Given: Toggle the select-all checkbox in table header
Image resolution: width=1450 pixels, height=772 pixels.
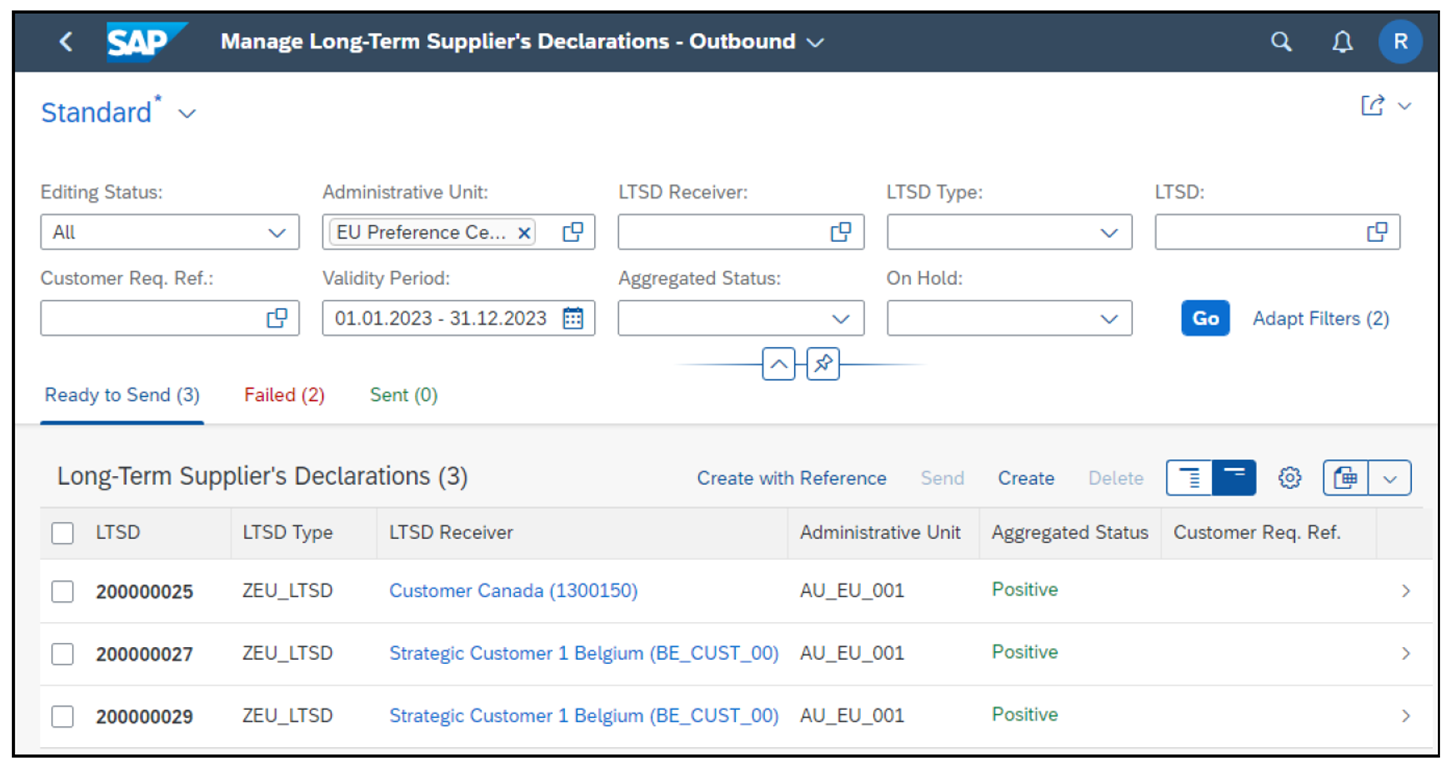Looking at the screenshot, I should coord(62,533).
